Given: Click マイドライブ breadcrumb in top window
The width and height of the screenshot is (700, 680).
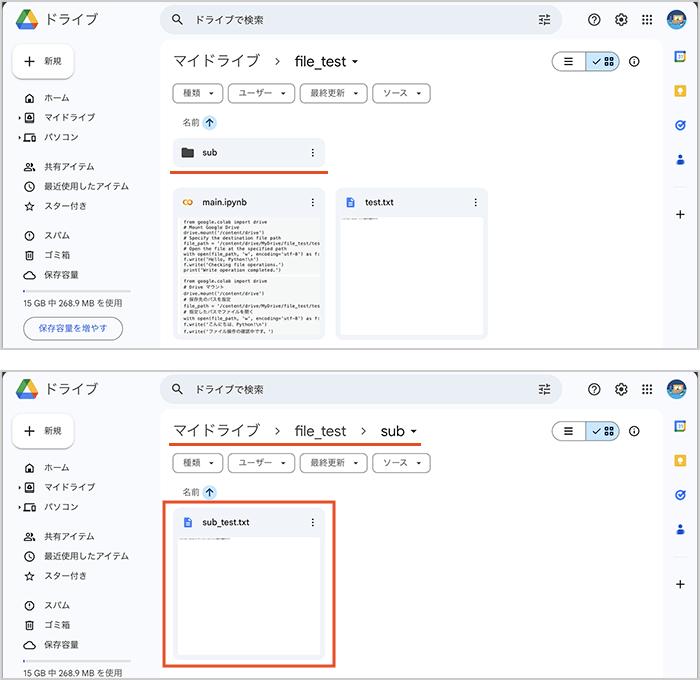Looking at the screenshot, I should click(x=217, y=61).
